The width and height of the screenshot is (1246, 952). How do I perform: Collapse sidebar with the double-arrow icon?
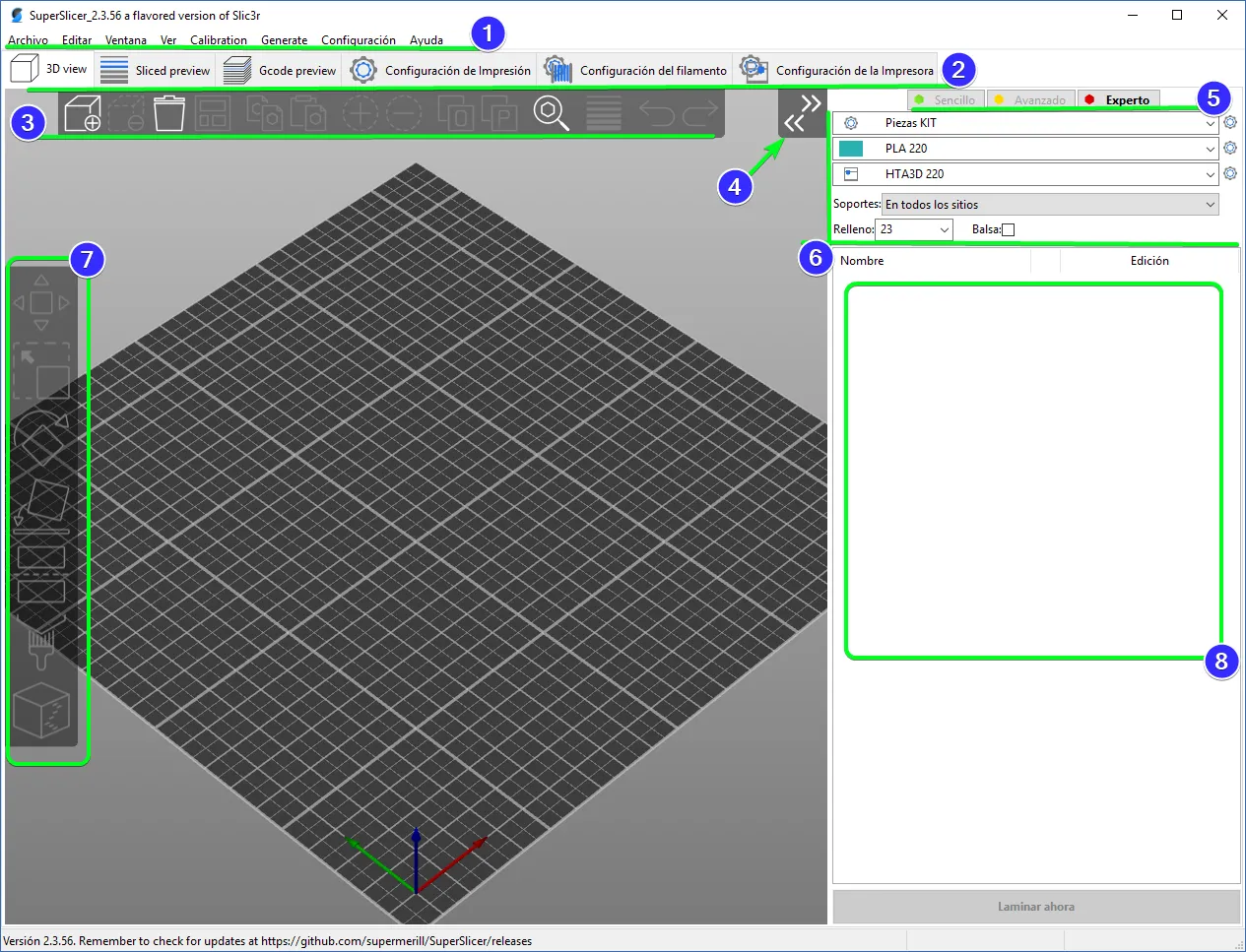[x=802, y=113]
